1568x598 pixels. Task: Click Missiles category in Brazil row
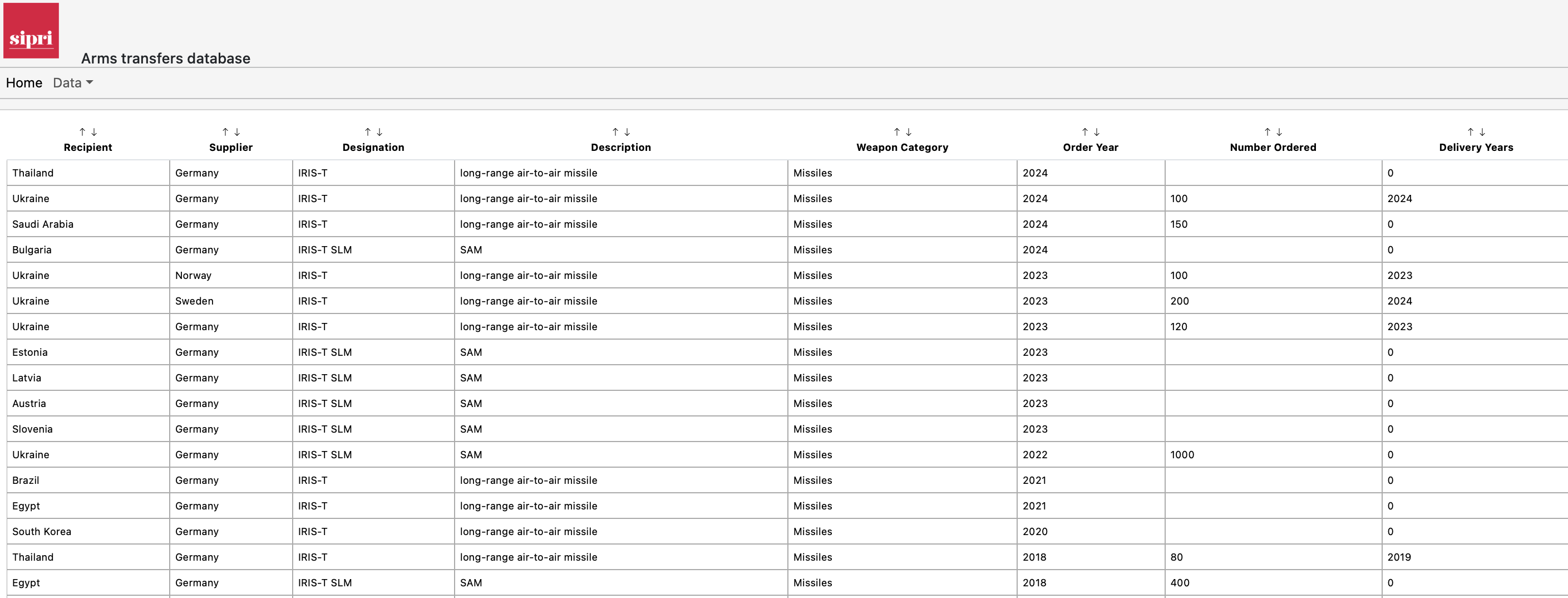pyautogui.click(x=902, y=480)
